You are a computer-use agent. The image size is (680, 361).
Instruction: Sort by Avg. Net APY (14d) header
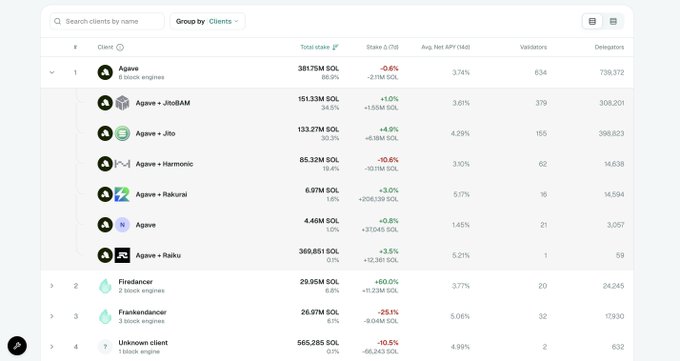[445, 47]
